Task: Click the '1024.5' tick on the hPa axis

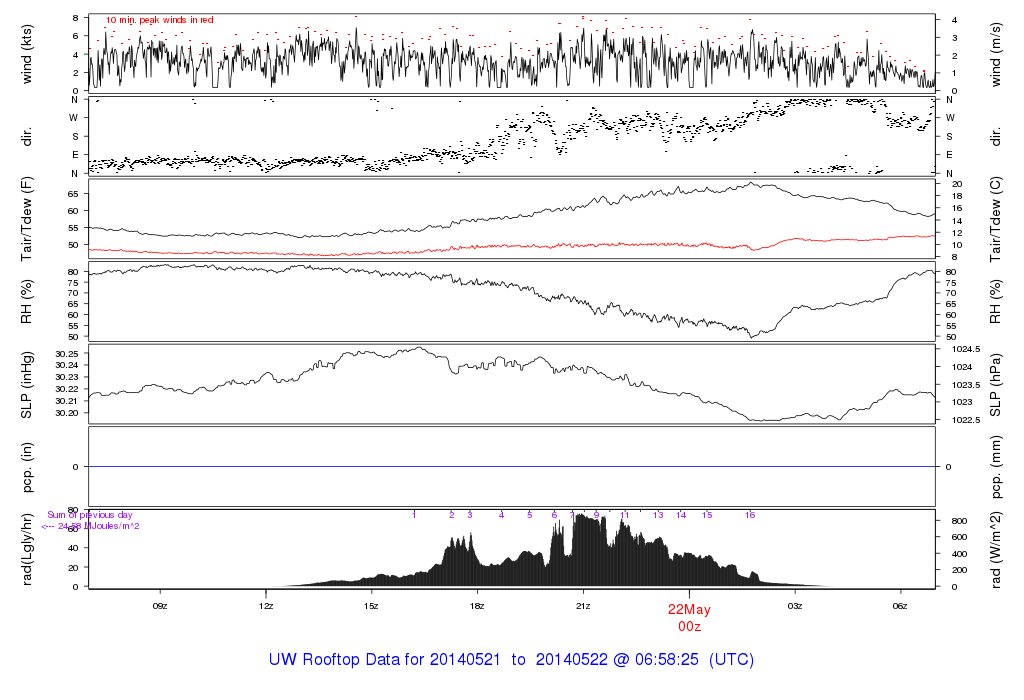Action: pos(966,349)
